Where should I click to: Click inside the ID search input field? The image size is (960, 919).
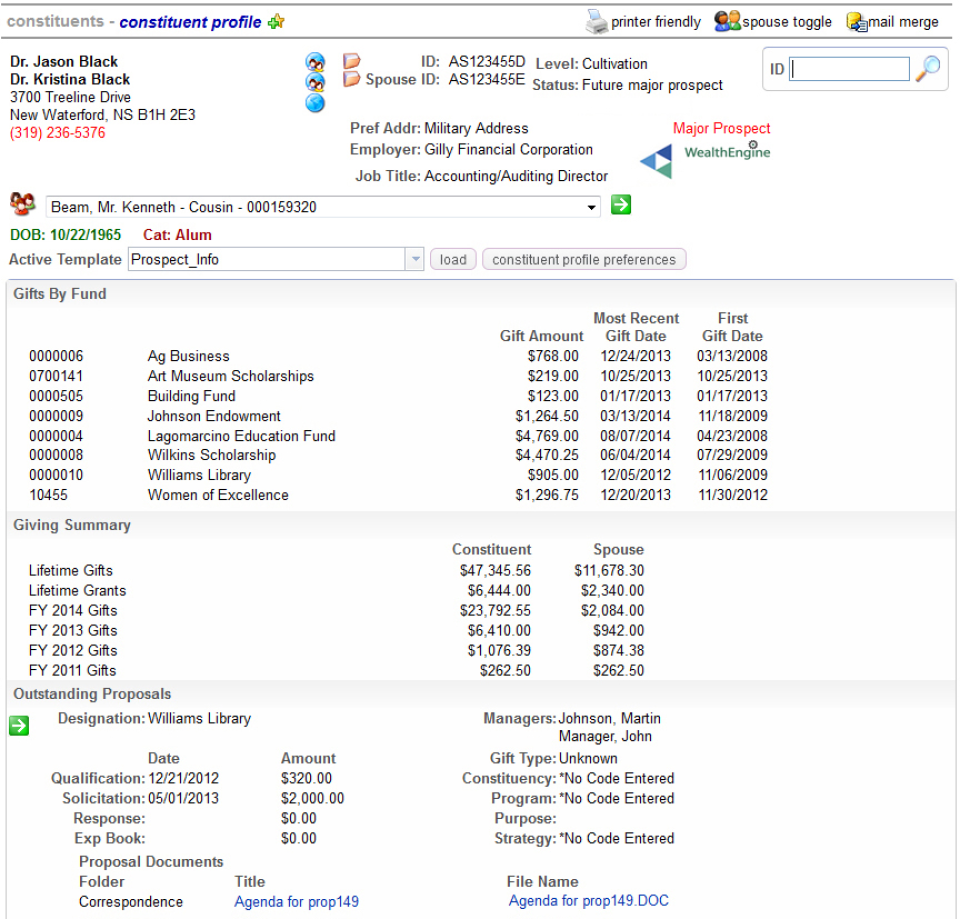848,69
